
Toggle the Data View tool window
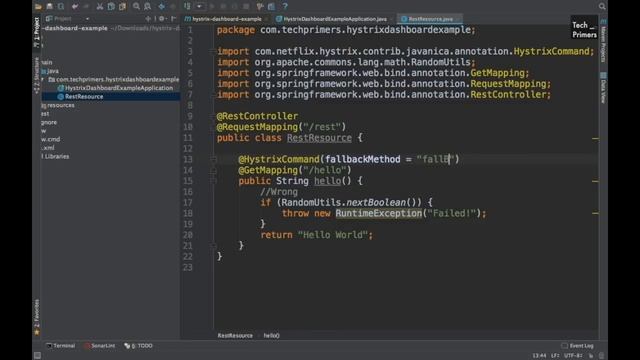[603, 88]
